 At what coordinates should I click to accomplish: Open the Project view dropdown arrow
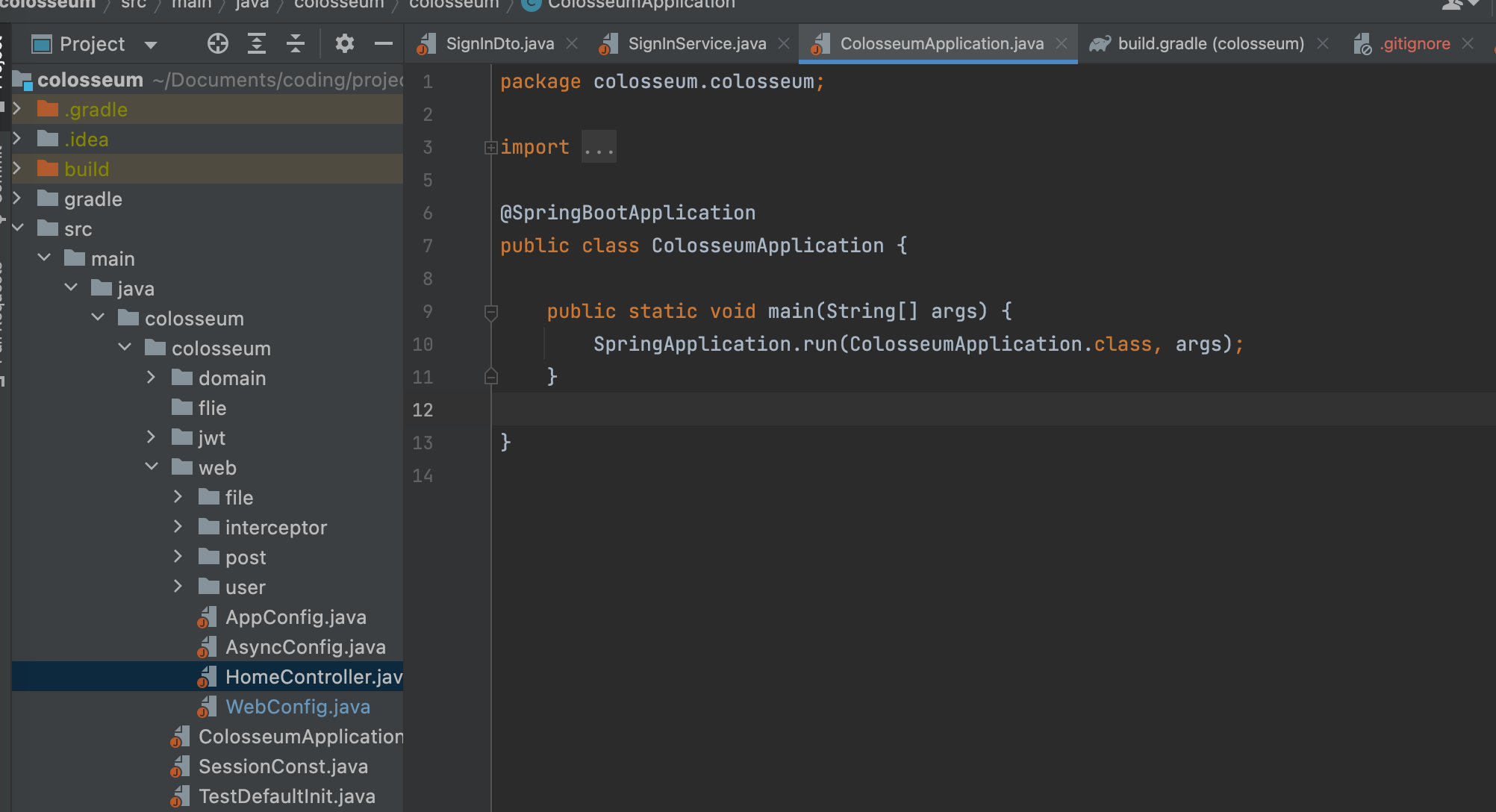click(151, 45)
